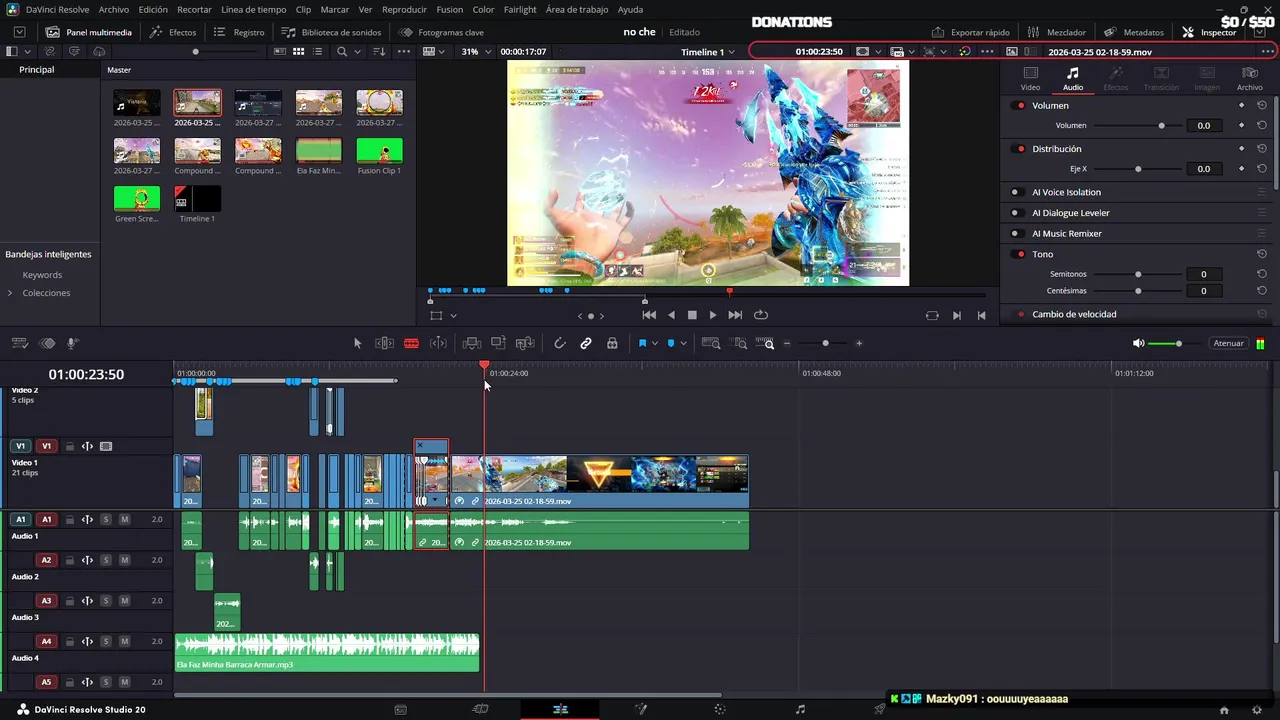Click the blue Flag icon
The image size is (1280, 720).
[x=642, y=343]
